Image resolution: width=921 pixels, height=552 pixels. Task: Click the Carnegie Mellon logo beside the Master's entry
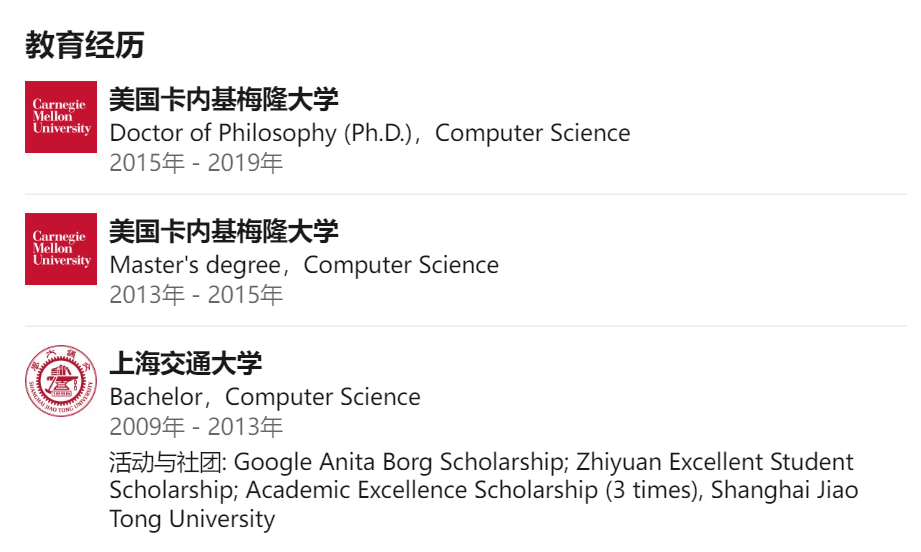[61, 249]
